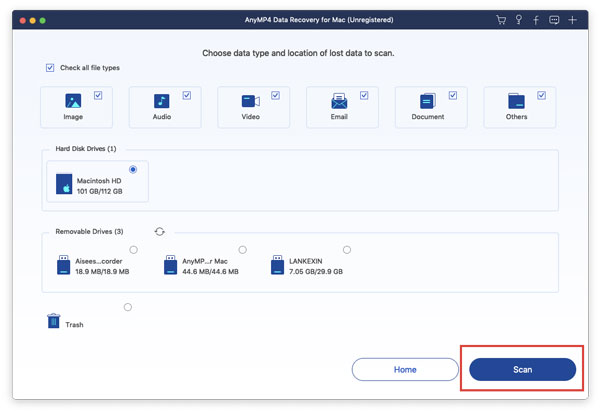Screen dimensions: 600x413
Task: Select the Aisees...corder drive radio button
Action: click(x=133, y=250)
